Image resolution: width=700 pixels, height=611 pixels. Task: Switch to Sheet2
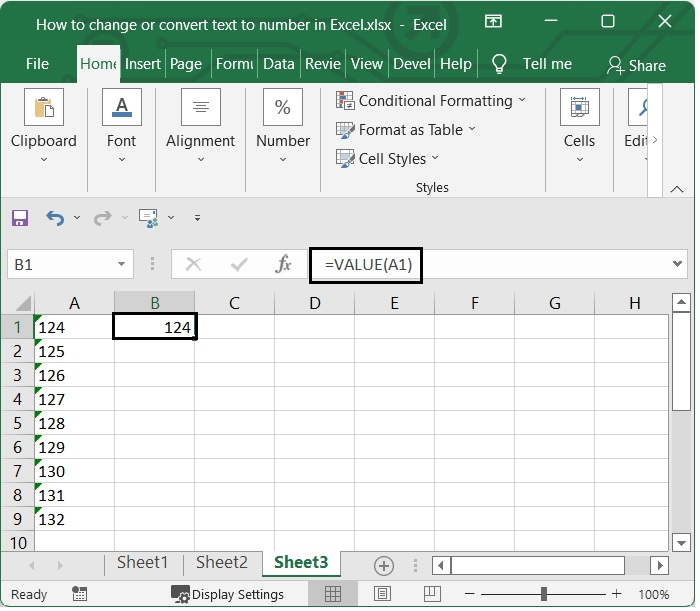coord(221,562)
